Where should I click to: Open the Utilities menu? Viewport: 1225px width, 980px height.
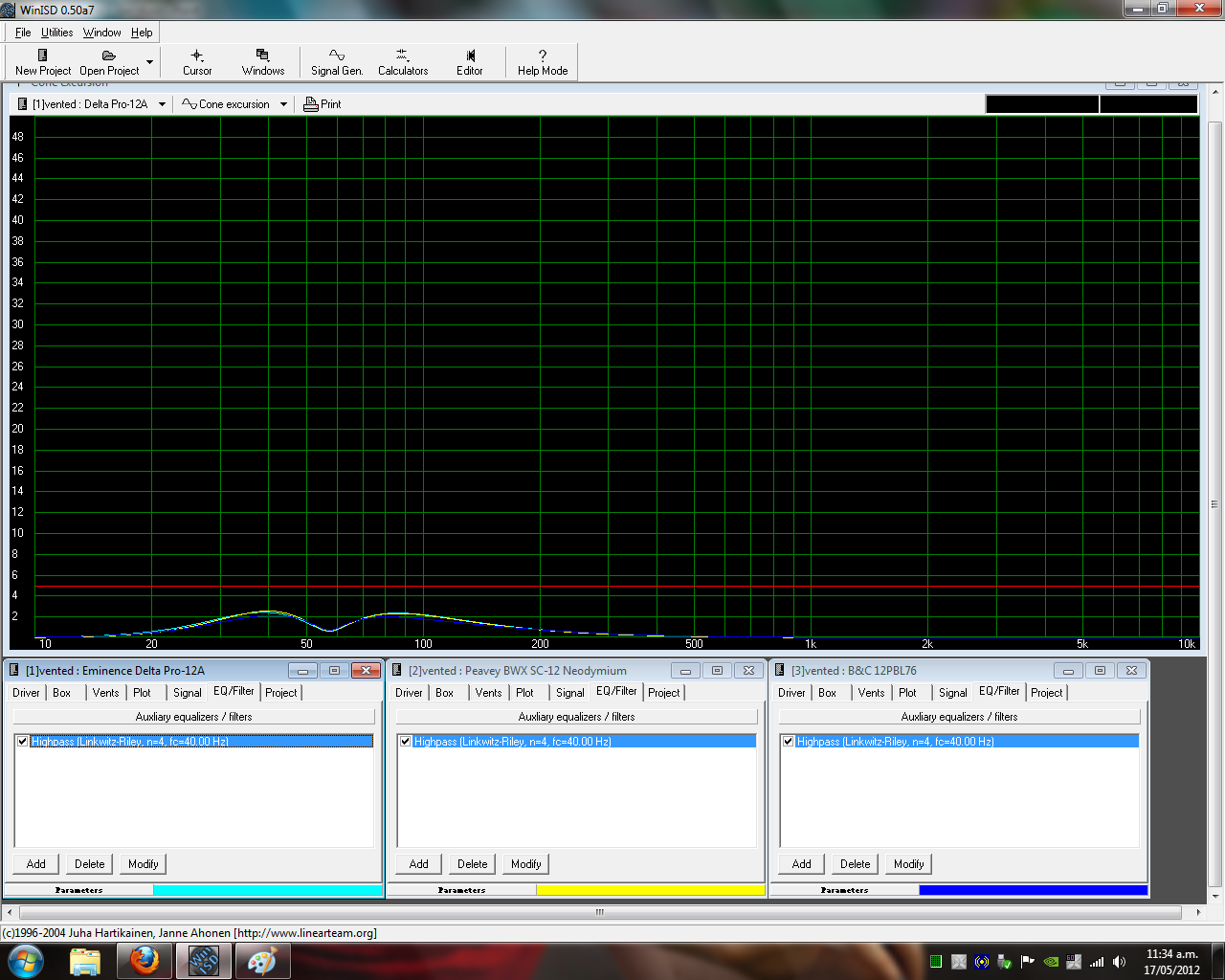click(56, 33)
